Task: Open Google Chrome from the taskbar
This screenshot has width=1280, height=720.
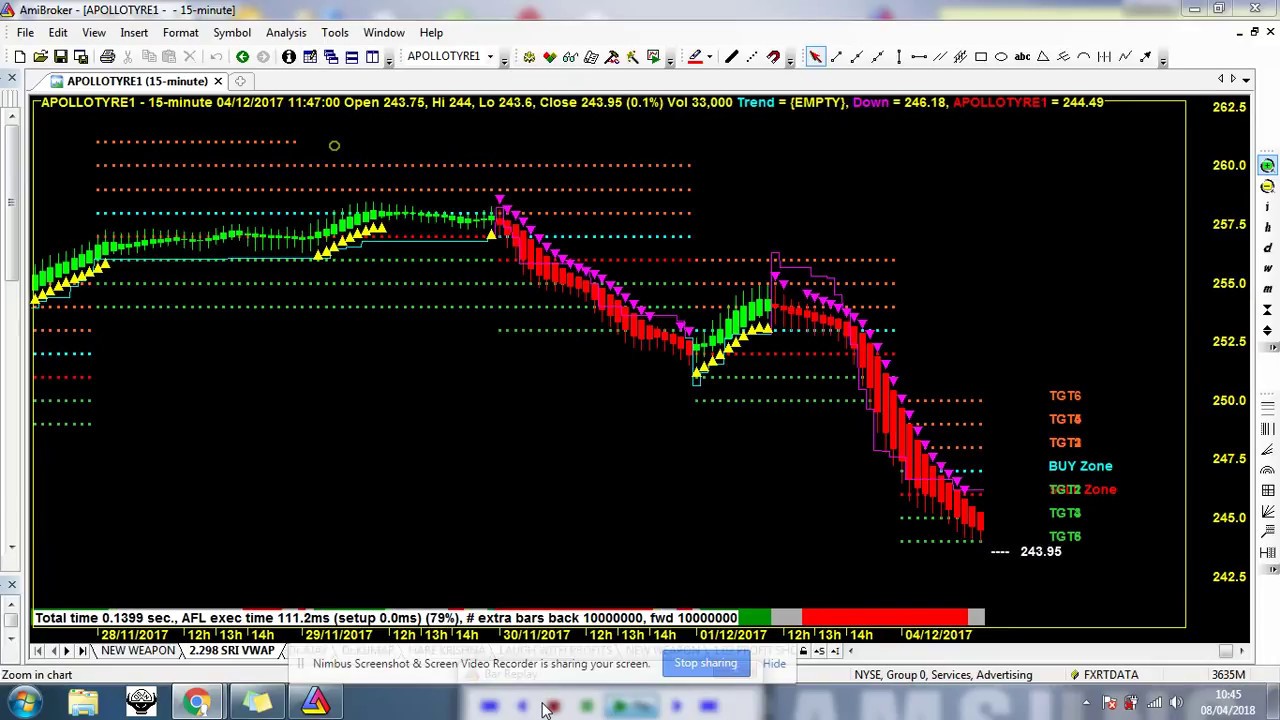Action: click(x=197, y=703)
